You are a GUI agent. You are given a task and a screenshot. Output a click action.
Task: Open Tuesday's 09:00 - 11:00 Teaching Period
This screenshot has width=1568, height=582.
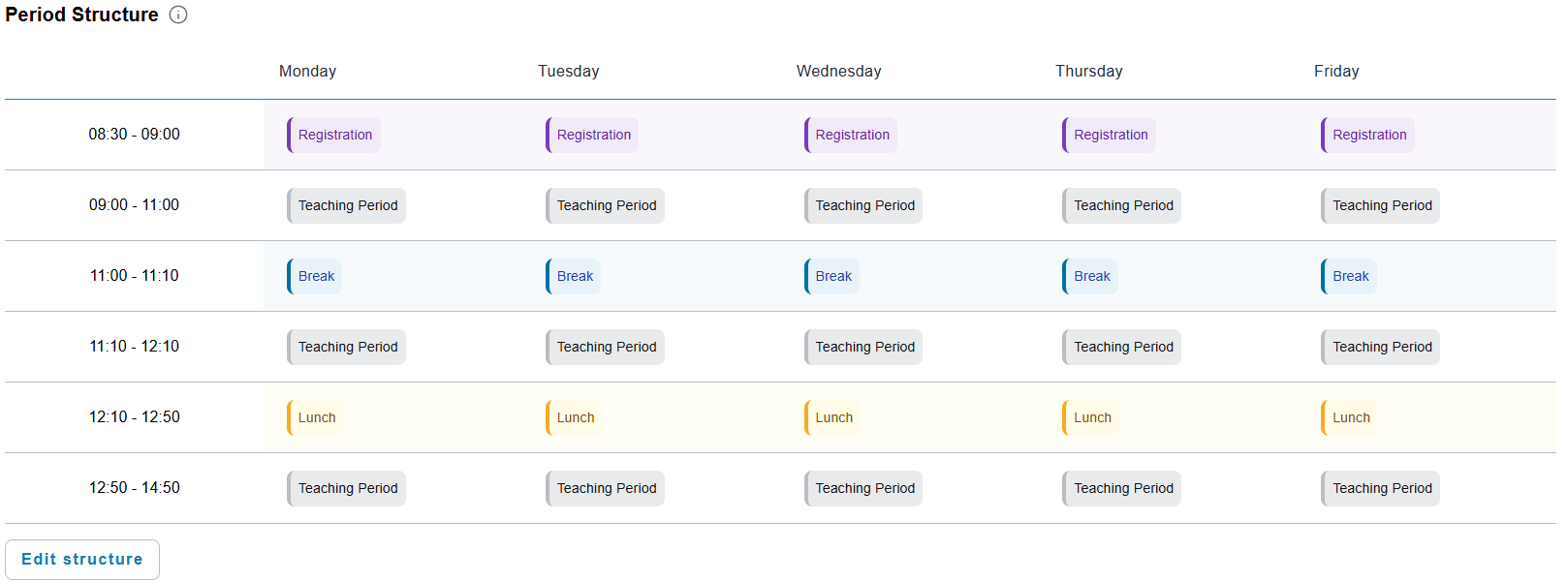[605, 205]
